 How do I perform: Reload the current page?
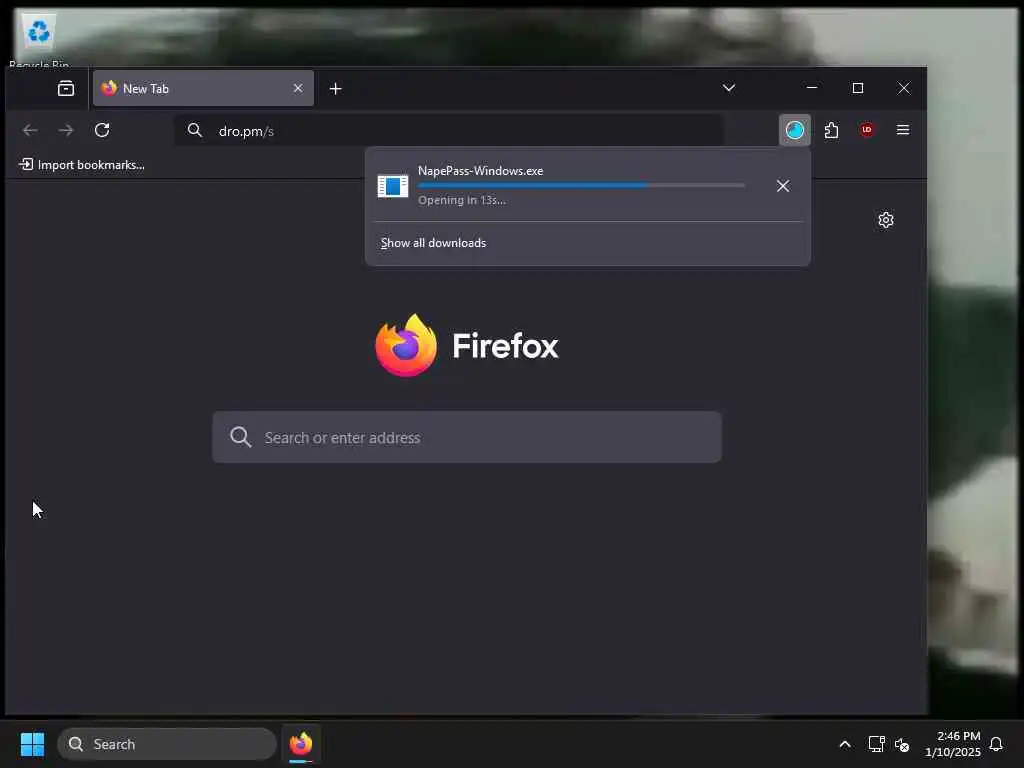click(x=102, y=130)
